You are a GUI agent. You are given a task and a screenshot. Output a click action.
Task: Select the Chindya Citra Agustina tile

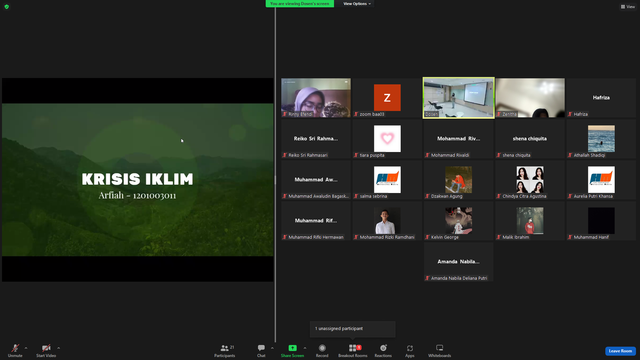(530, 180)
